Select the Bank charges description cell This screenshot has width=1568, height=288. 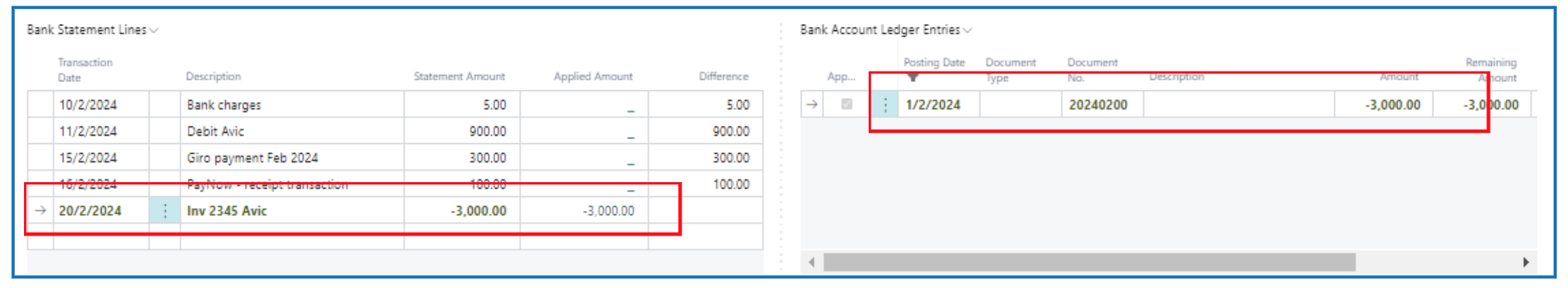pyautogui.click(x=224, y=105)
